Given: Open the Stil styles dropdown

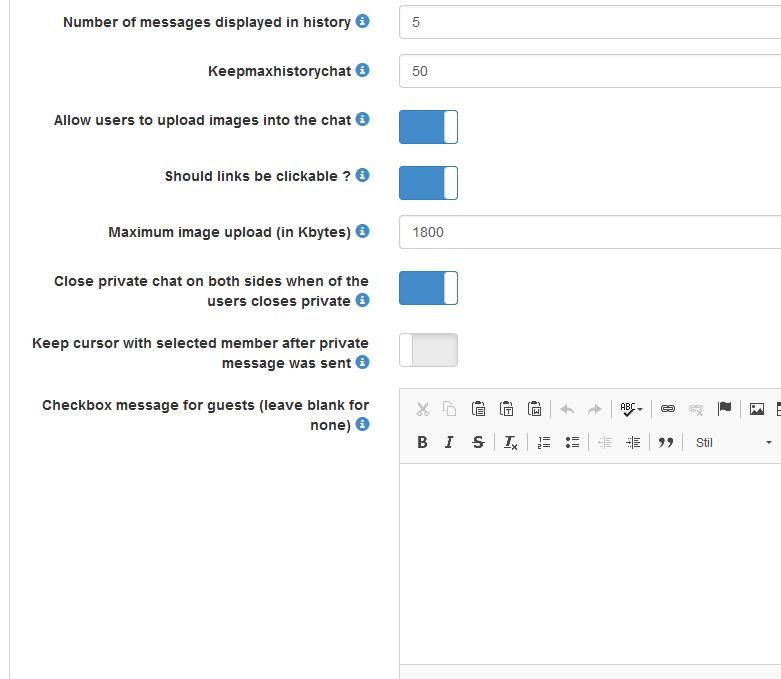Looking at the screenshot, I should click(x=734, y=442).
